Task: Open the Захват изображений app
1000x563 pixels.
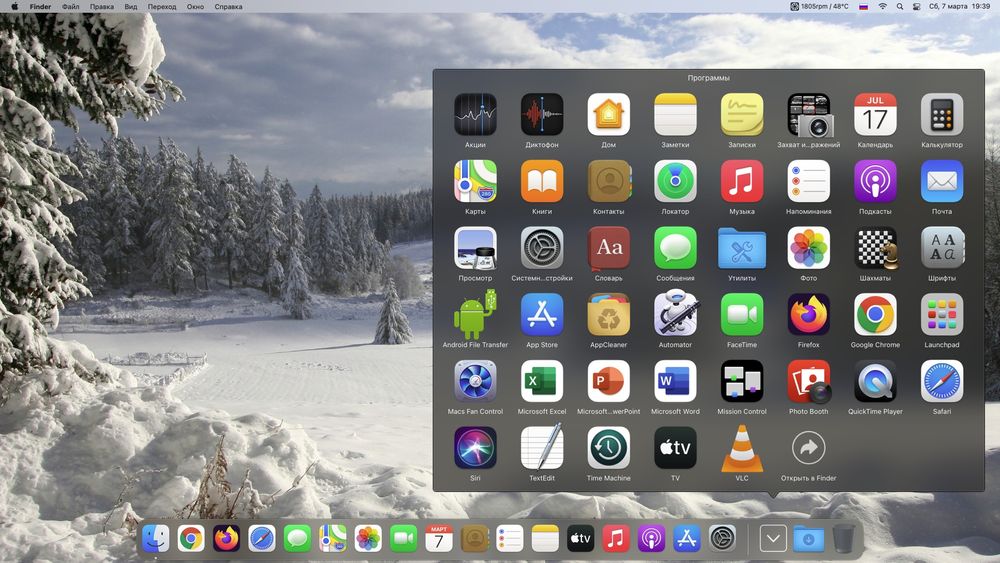Action: coord(808,115)
